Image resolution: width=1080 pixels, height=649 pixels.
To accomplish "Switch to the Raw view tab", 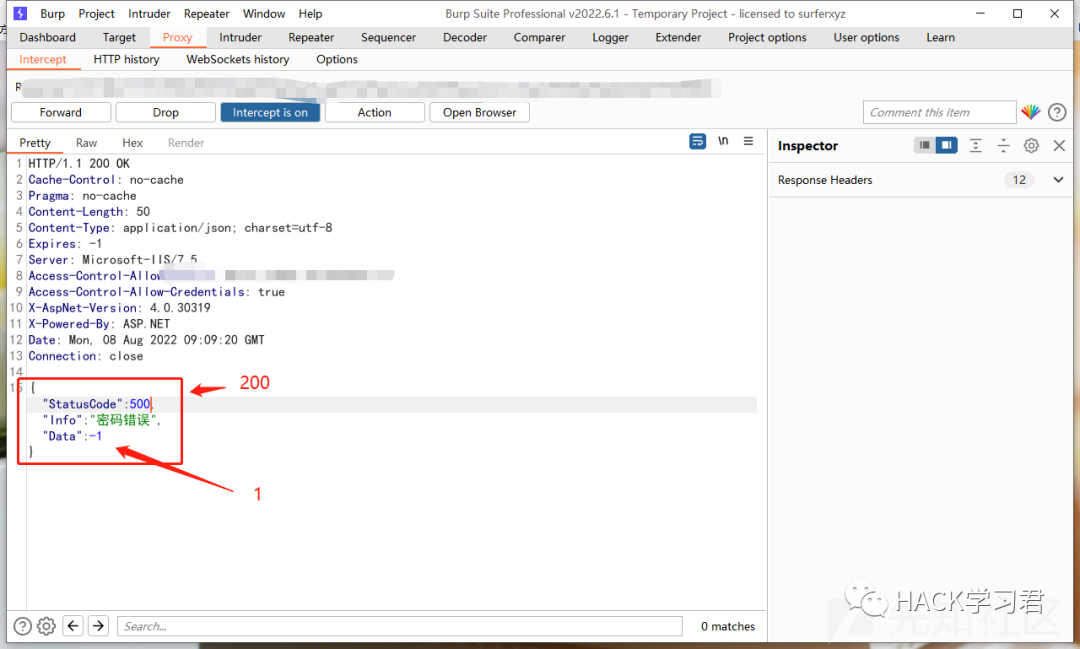I will (86, 143).
